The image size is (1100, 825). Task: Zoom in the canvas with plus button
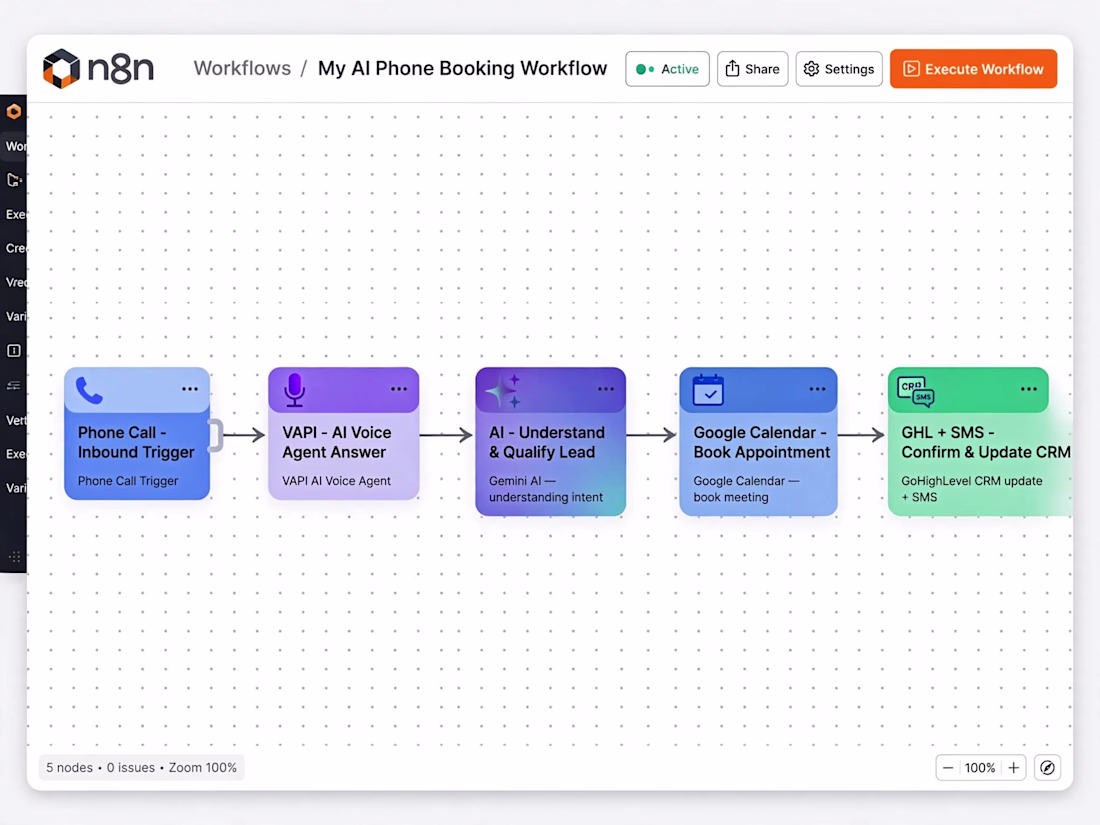pyautogui.click(x=1014, y=767)
